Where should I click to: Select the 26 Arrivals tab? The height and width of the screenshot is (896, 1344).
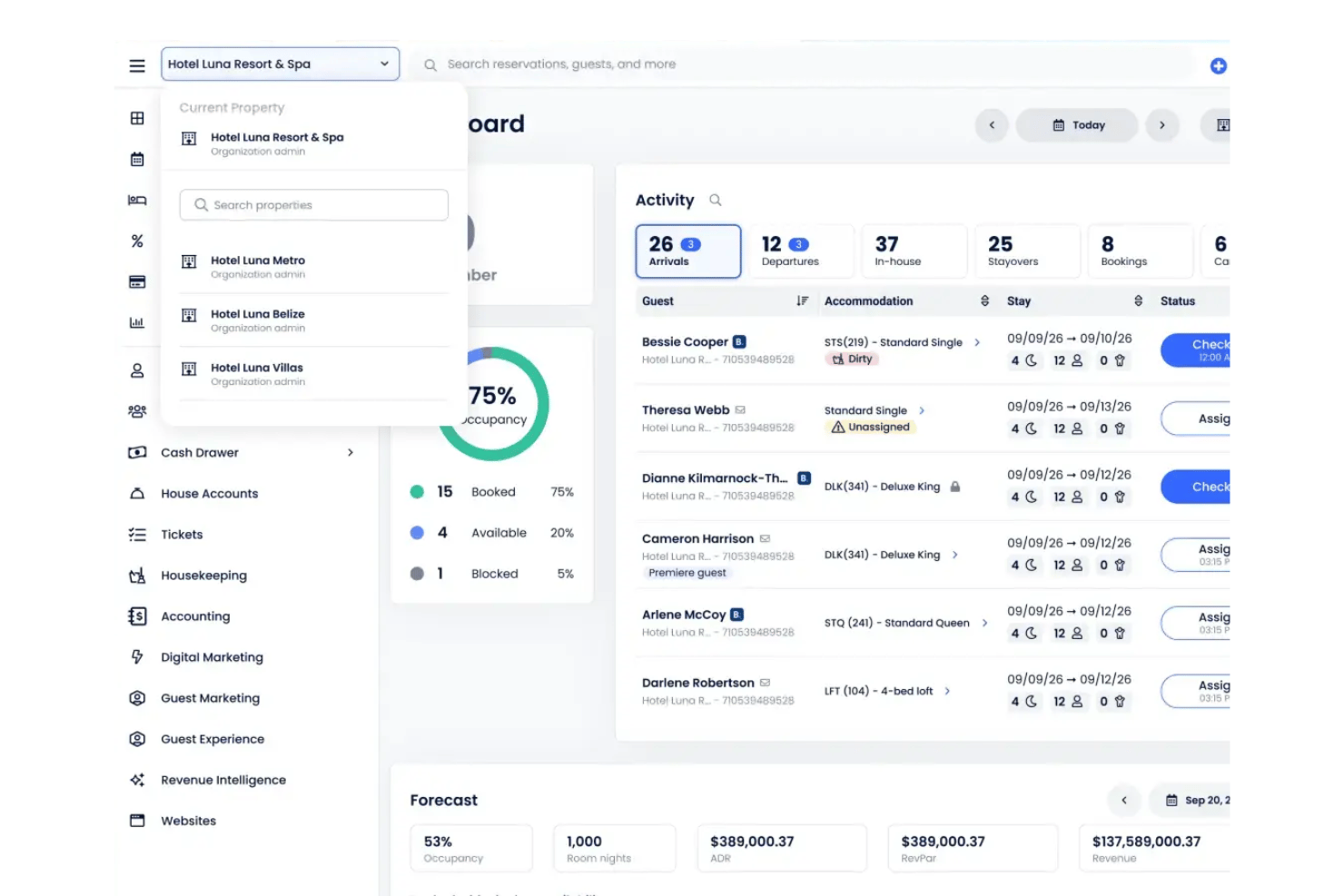[x=688, y=251]
